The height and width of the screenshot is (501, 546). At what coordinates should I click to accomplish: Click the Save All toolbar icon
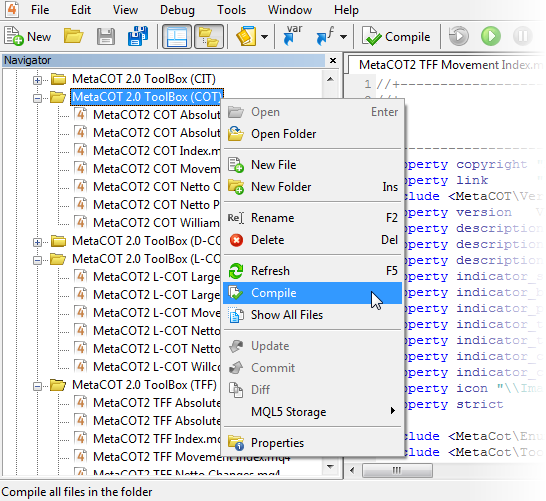pyautogui.click(x=138, y=36)
